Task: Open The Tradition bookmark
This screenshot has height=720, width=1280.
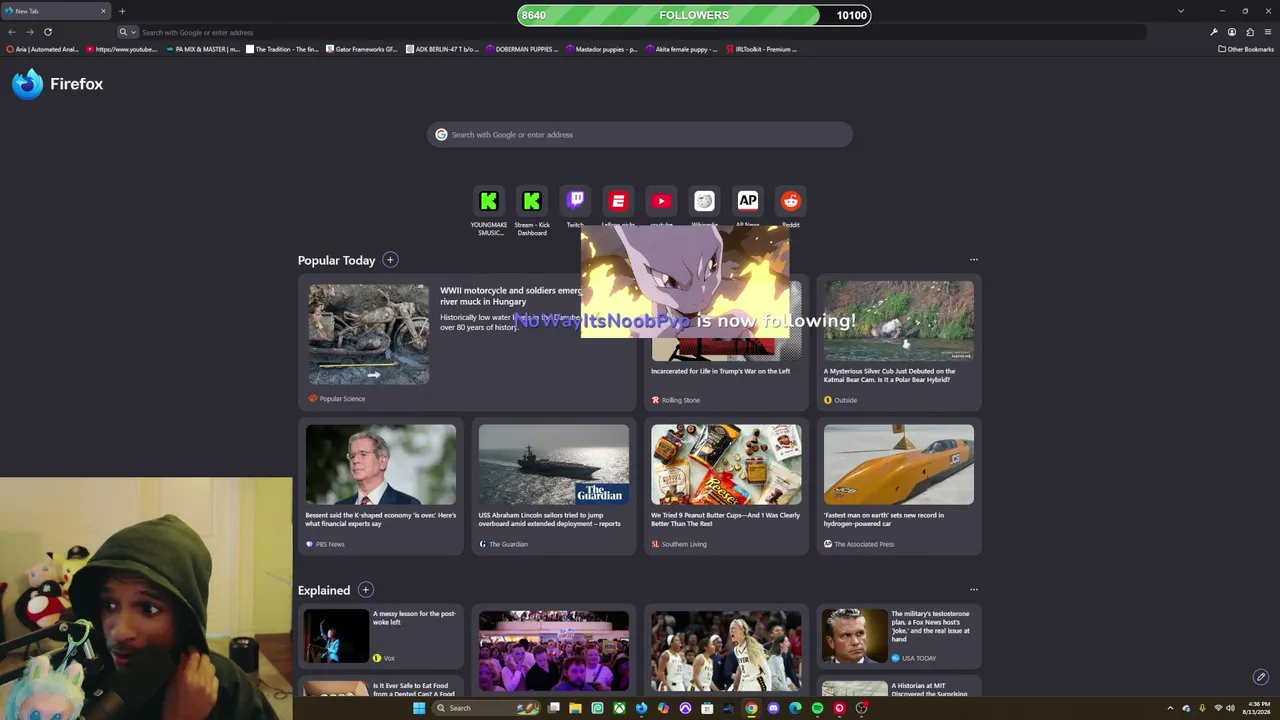Action: tap(283, 49)
